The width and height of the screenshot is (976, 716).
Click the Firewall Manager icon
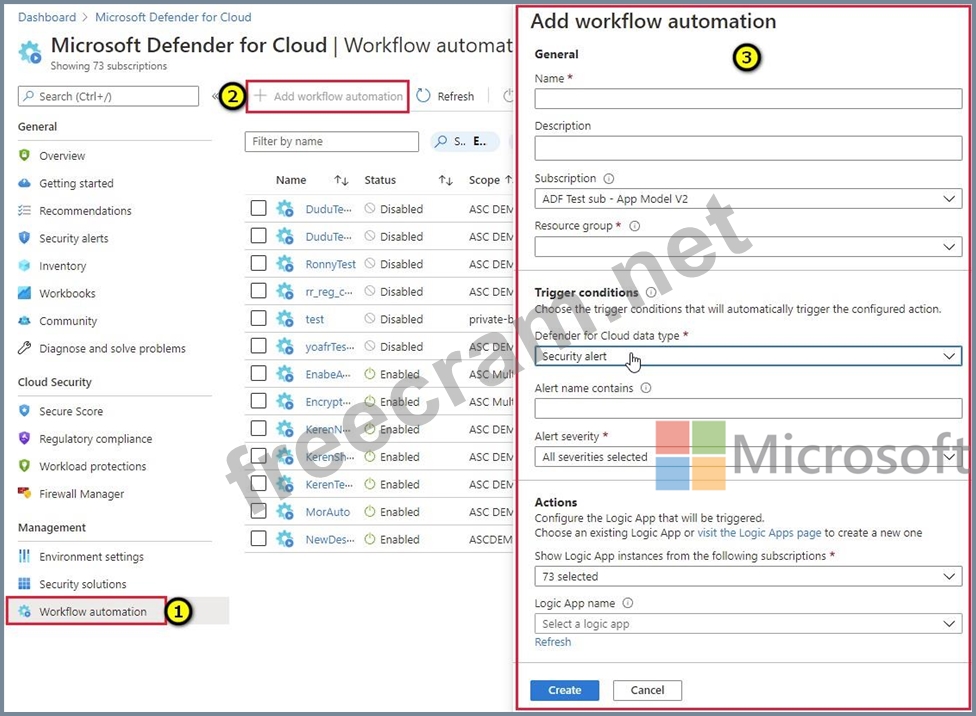click(x=24, y=493)
